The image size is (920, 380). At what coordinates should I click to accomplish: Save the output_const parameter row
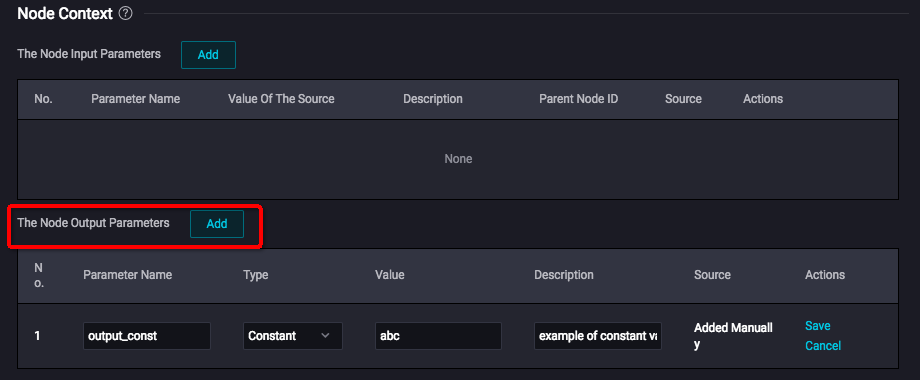(817, 325)
